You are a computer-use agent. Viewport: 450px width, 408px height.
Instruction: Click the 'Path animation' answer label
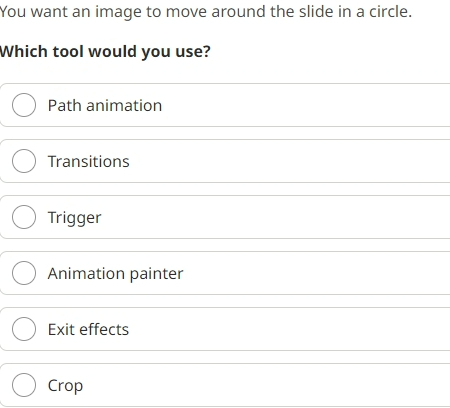pos(105,106)
